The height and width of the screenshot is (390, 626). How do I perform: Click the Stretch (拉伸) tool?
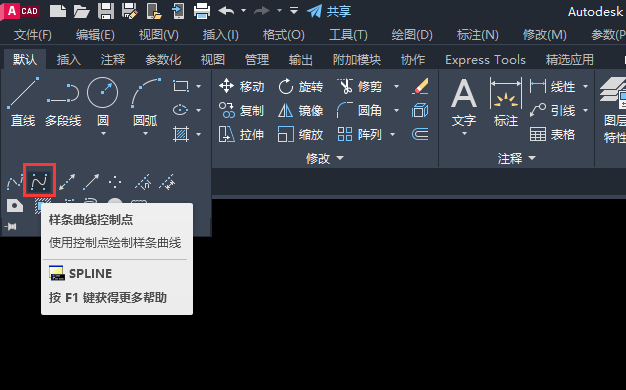(241, 134)
